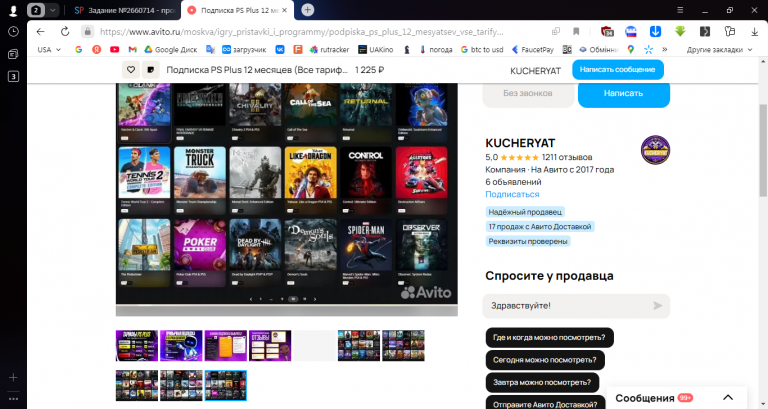The width and height of the screenshot is (768, 409).
Task: Reload the Avito page
Action: (x=65, y=31)
